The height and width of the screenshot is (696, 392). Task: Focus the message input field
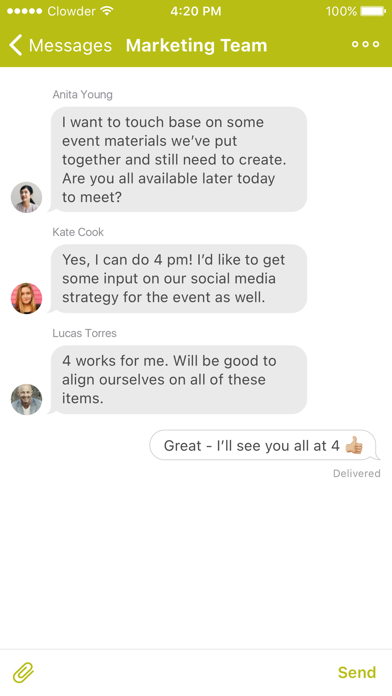coord(186,672)
